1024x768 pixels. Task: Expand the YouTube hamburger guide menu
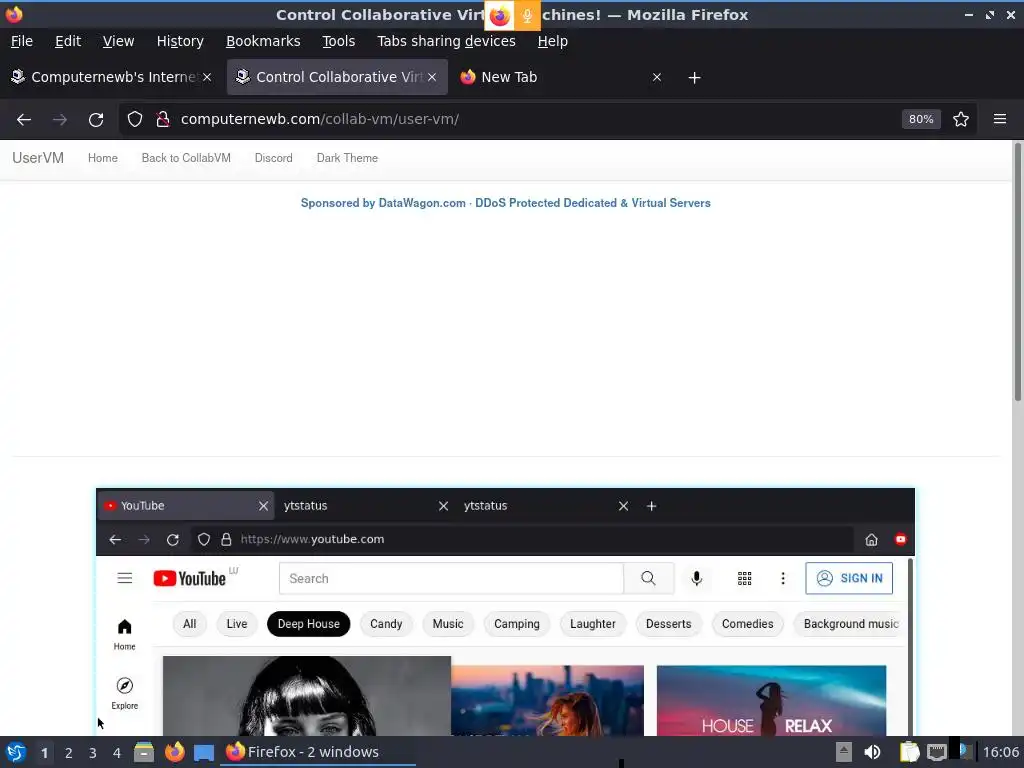coord(125,578)
